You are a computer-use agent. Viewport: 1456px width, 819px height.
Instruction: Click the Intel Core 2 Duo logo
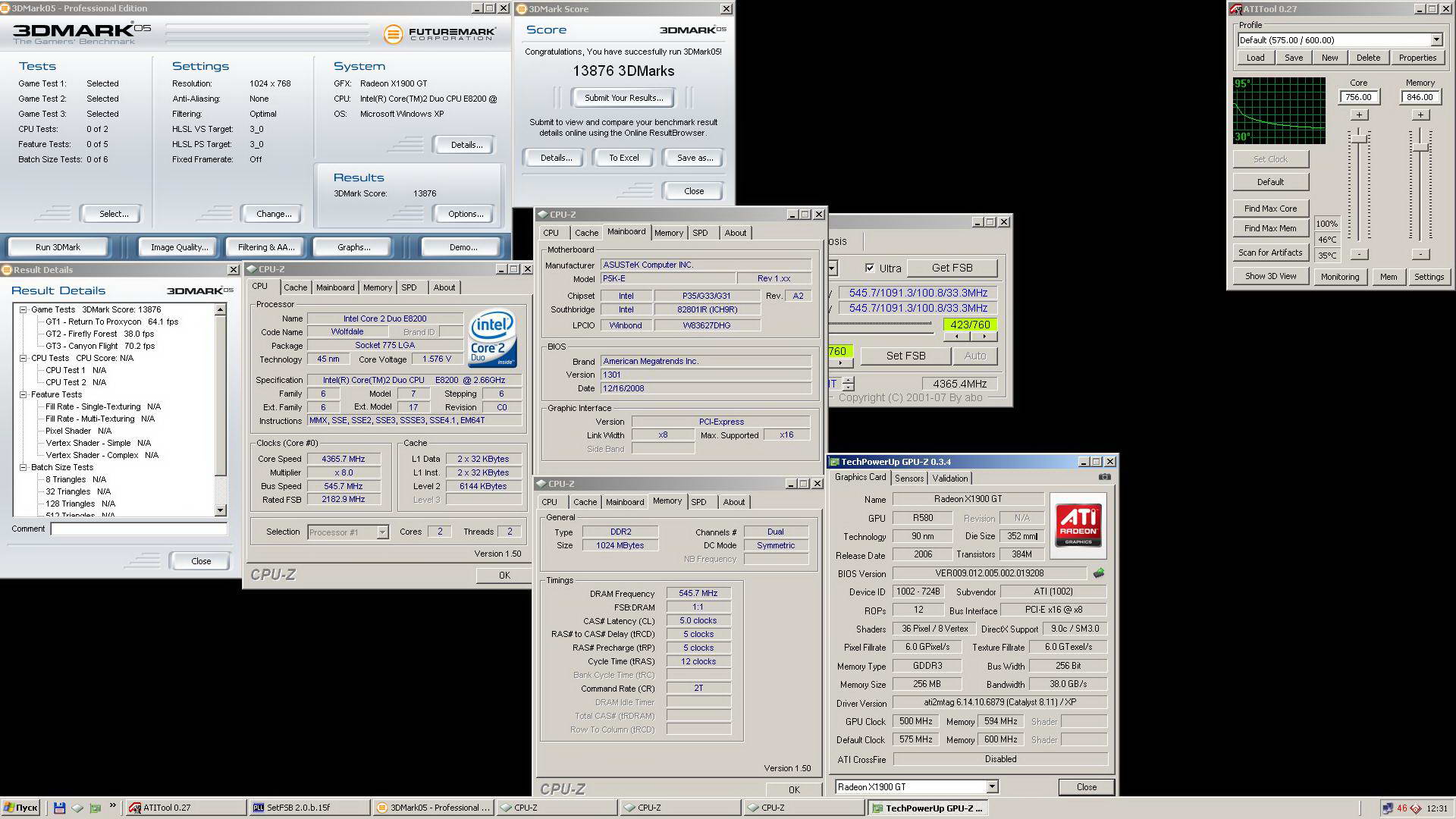coord(492,339)
